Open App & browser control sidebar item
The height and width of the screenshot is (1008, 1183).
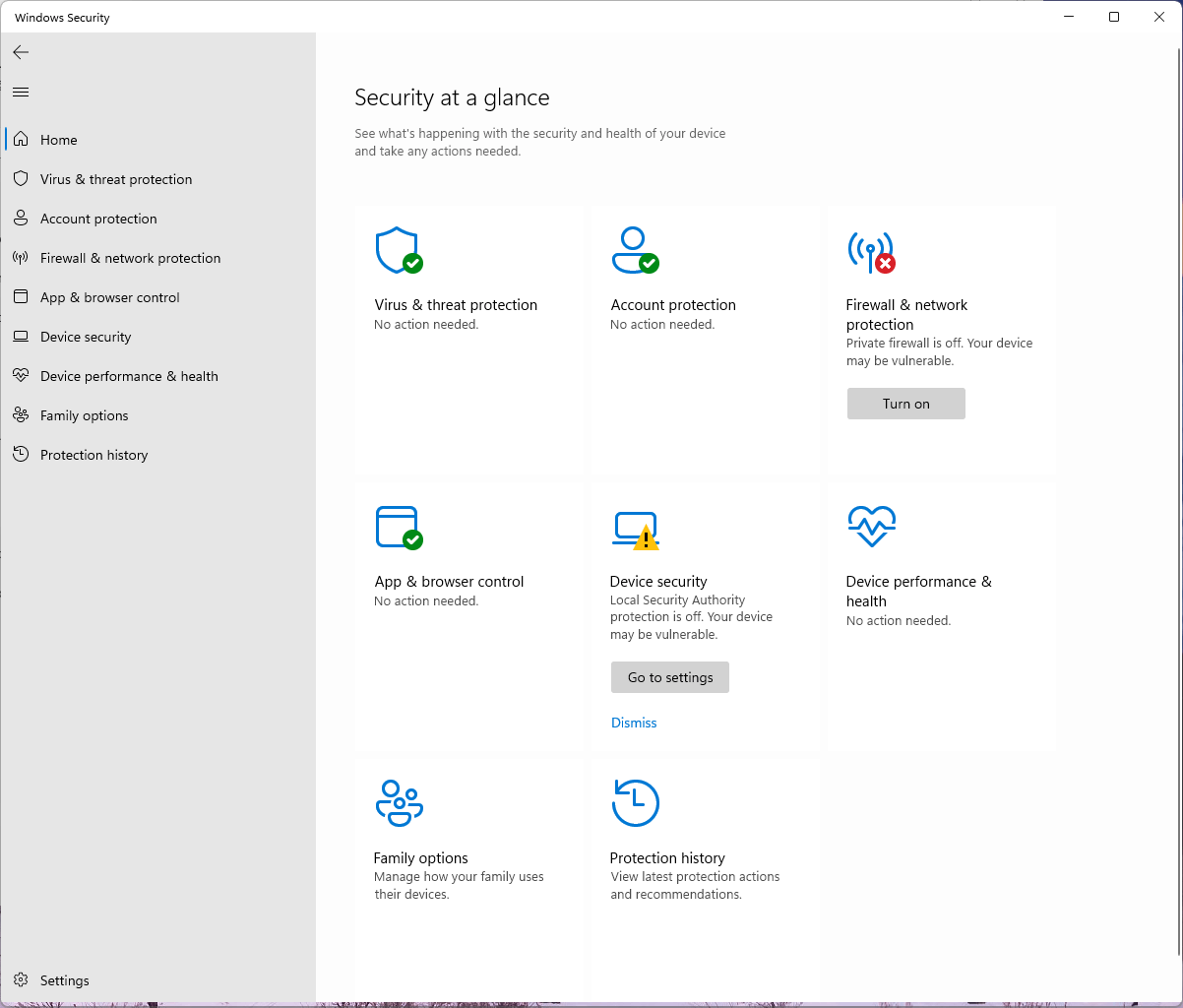pyautogui.click(x=157, y=297)
